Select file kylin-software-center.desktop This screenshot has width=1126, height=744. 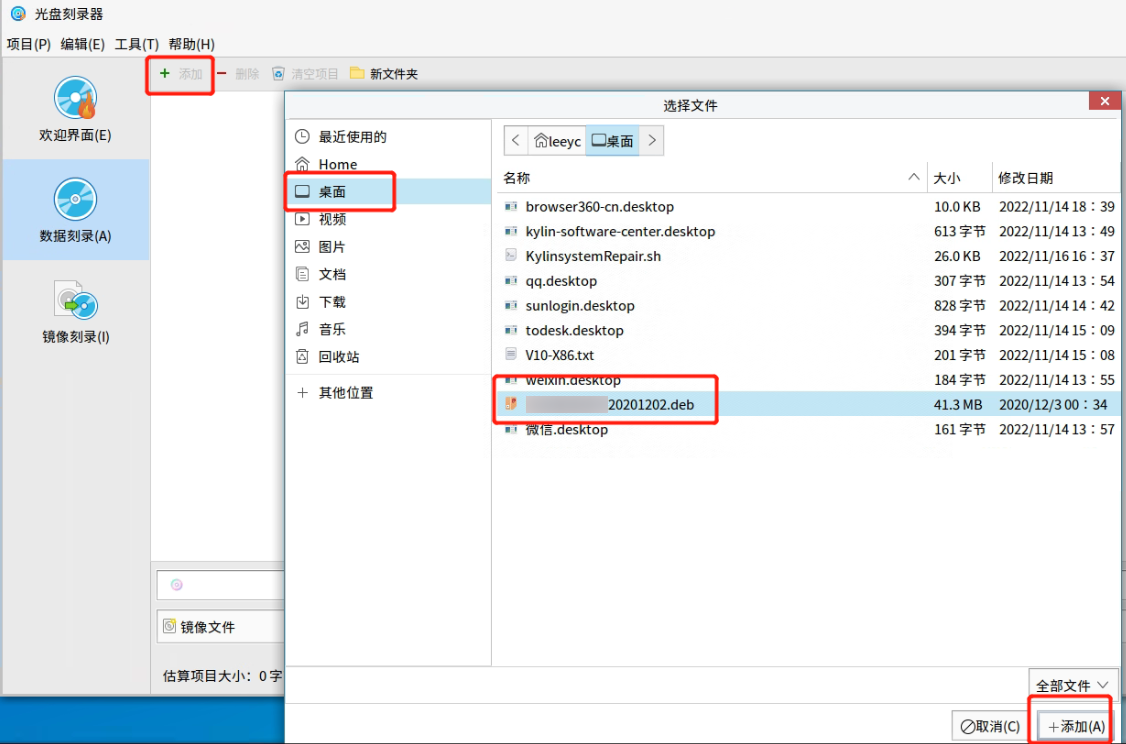coord(809,231)
